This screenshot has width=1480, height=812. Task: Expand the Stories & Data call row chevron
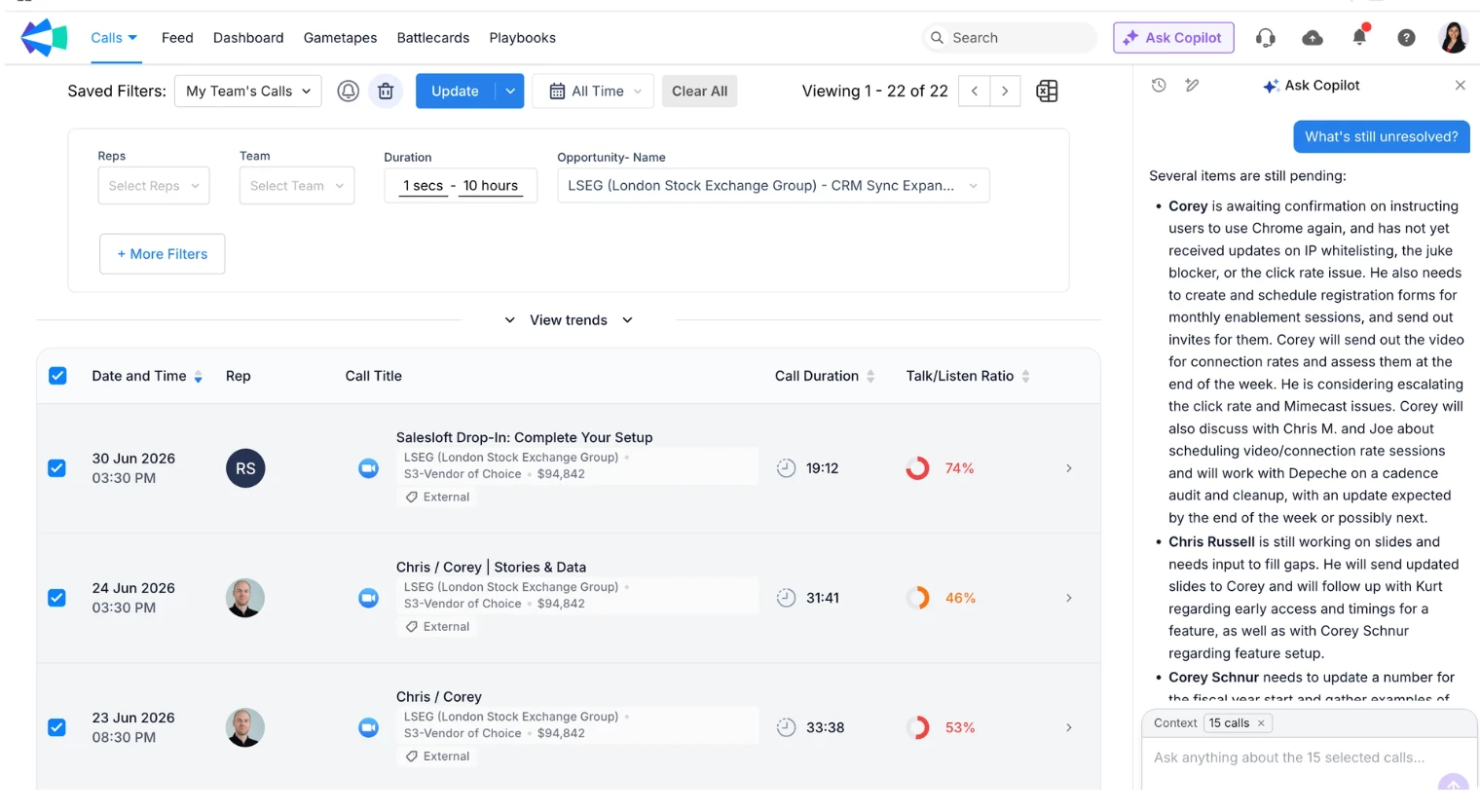[x=1069, y=598]
